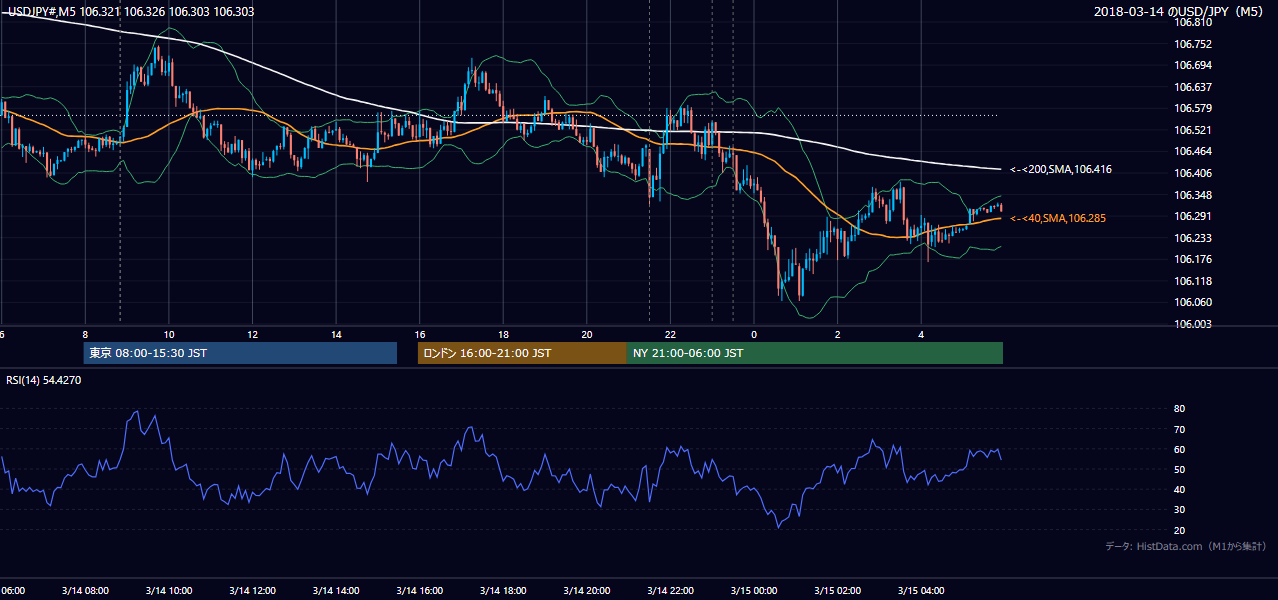
Task: Click price axis value 106.060
Action: tap(1192, 303)
